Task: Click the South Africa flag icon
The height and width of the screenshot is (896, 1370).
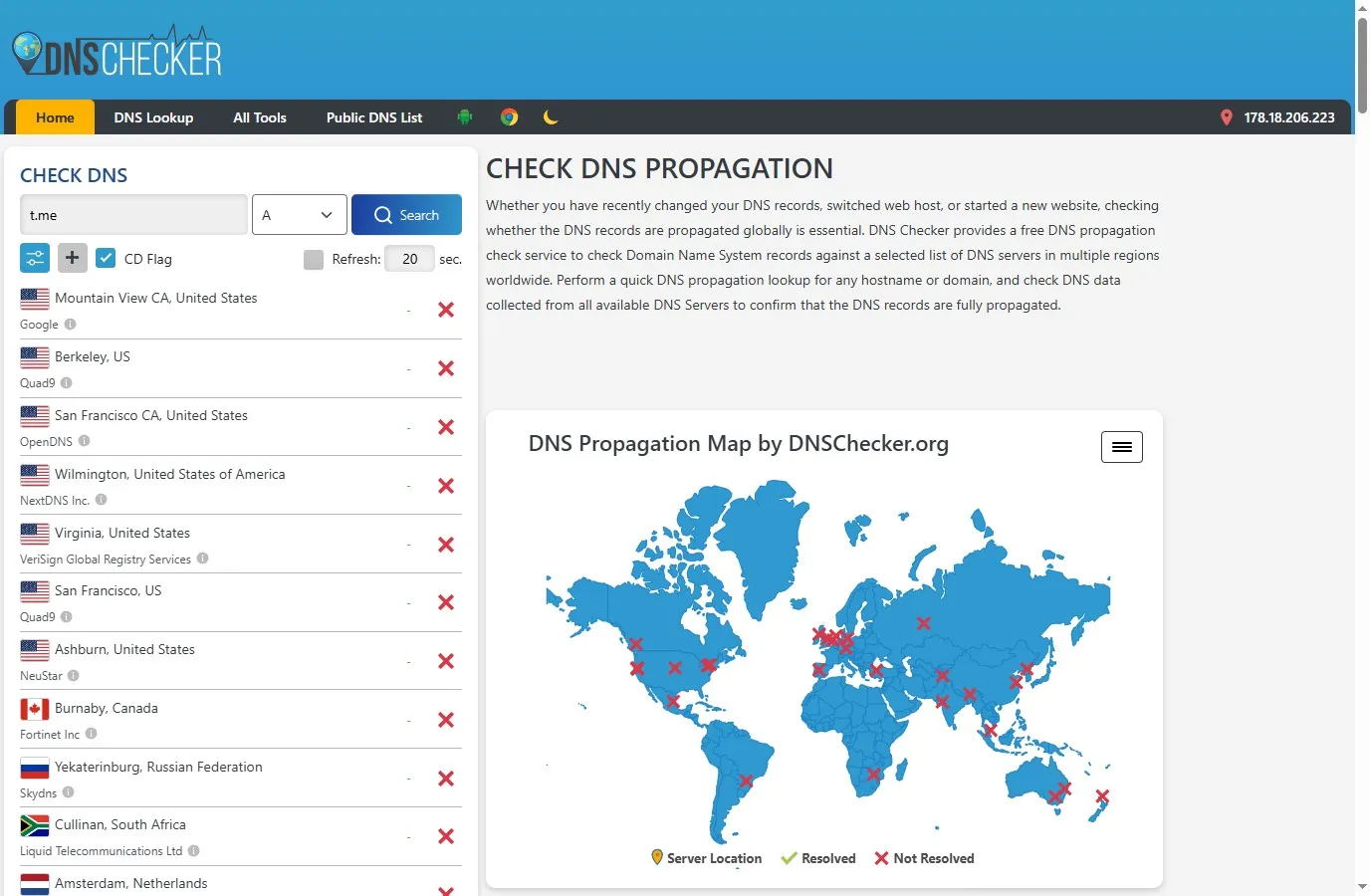Action: 35,825
